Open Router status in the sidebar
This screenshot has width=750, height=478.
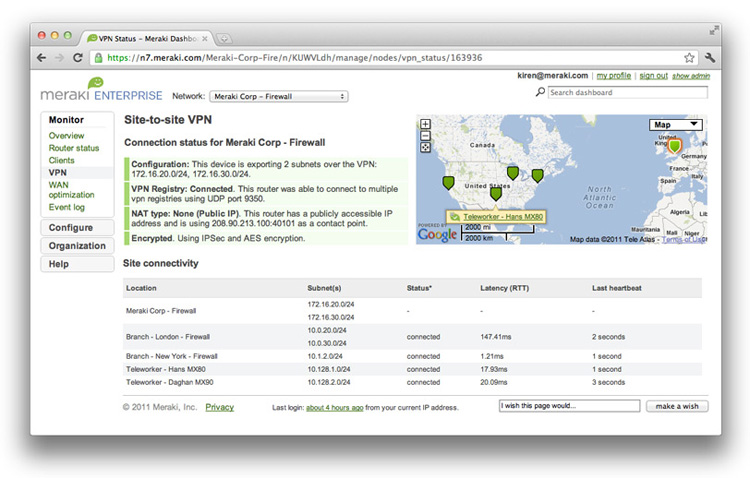coord(74,148)
